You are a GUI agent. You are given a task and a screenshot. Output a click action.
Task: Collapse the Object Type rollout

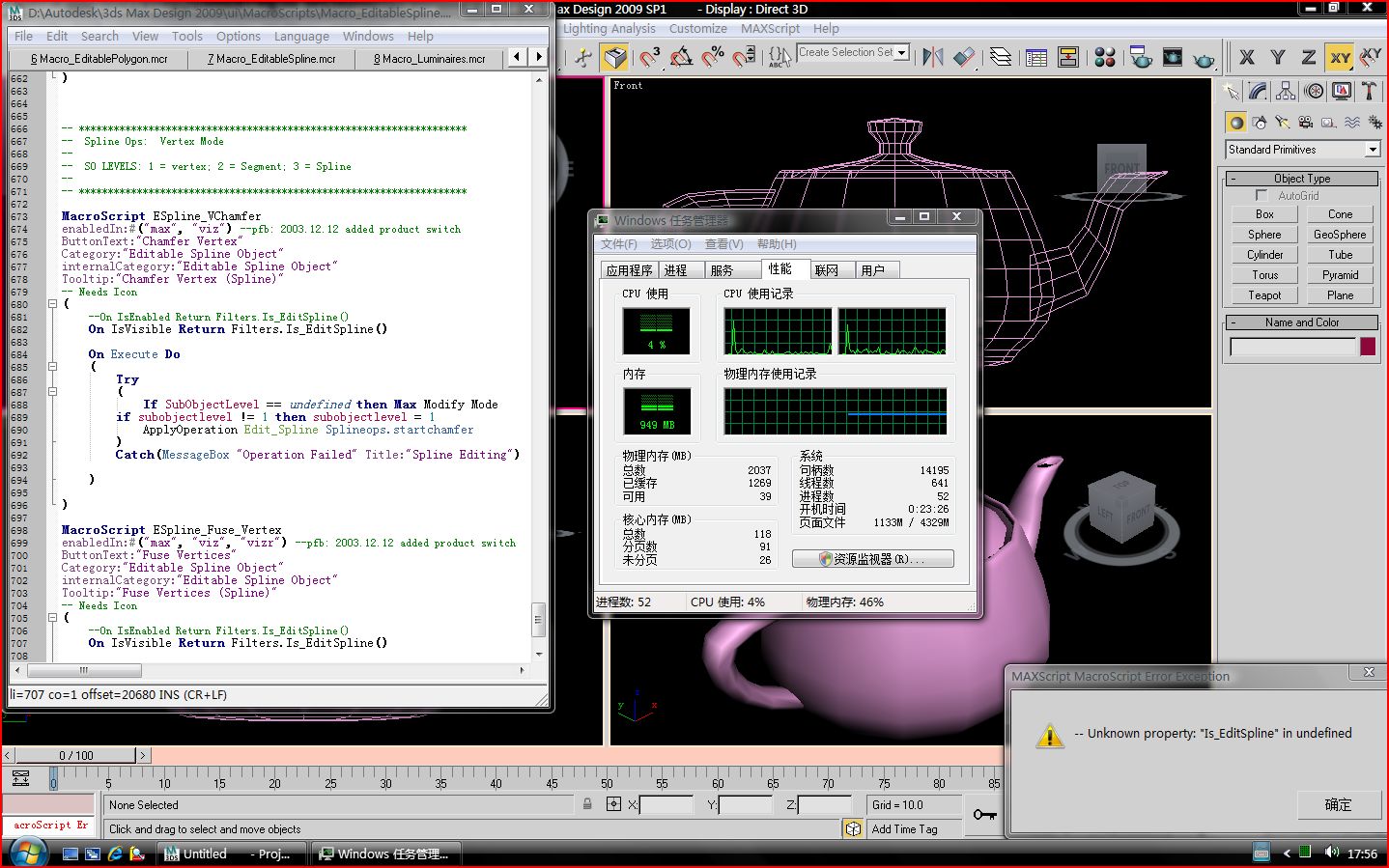pyautogui.click(x=1301, y=179)
